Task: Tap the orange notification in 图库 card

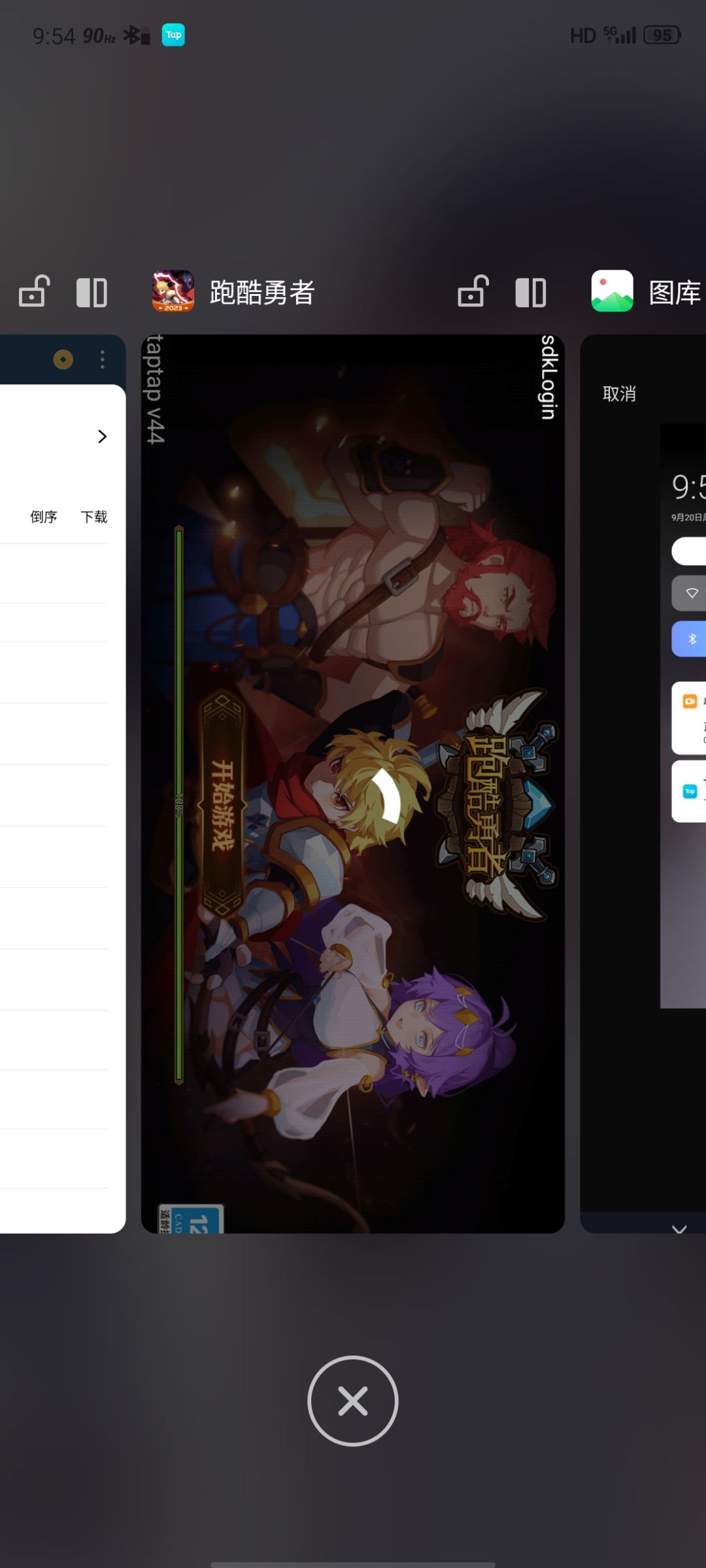Action: pos(689,717)
